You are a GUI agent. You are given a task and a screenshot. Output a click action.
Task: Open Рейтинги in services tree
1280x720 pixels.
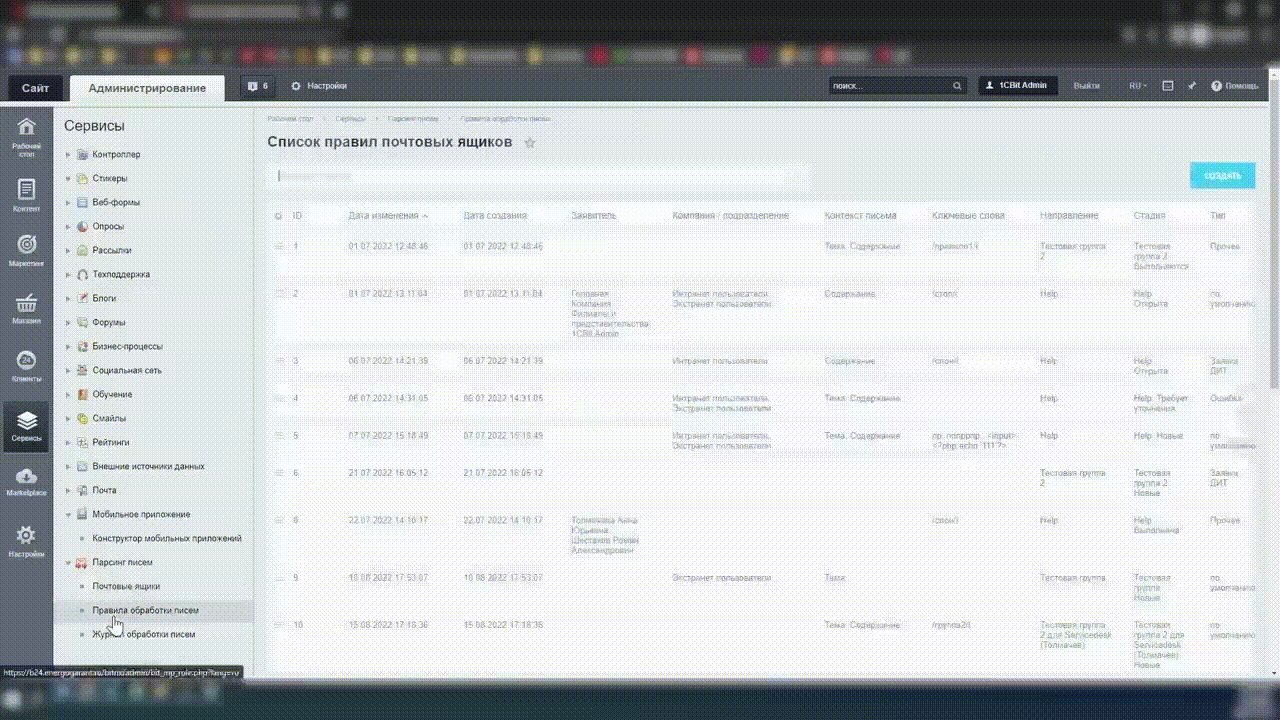tap(110, 443)
